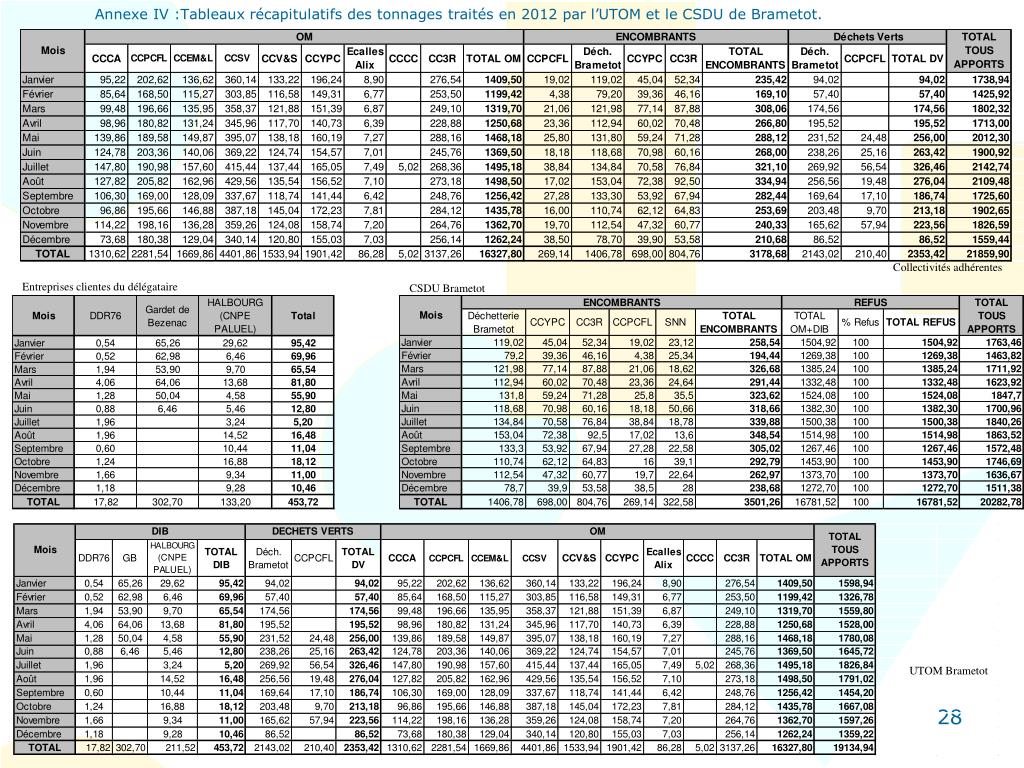Select the 'Déchets Verts' header in top table
This screenshot has height=768, width=1024.
point(868,37)
